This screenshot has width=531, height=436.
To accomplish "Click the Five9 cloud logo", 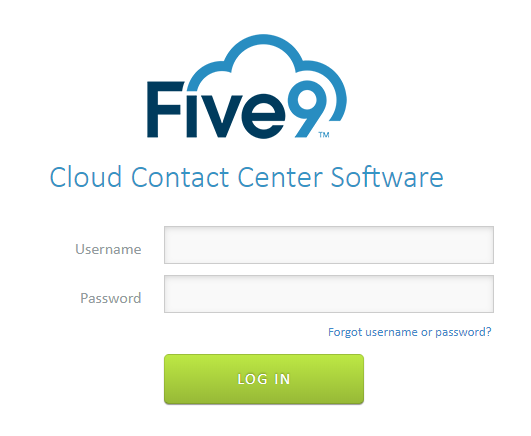I will tap(247, 86).
